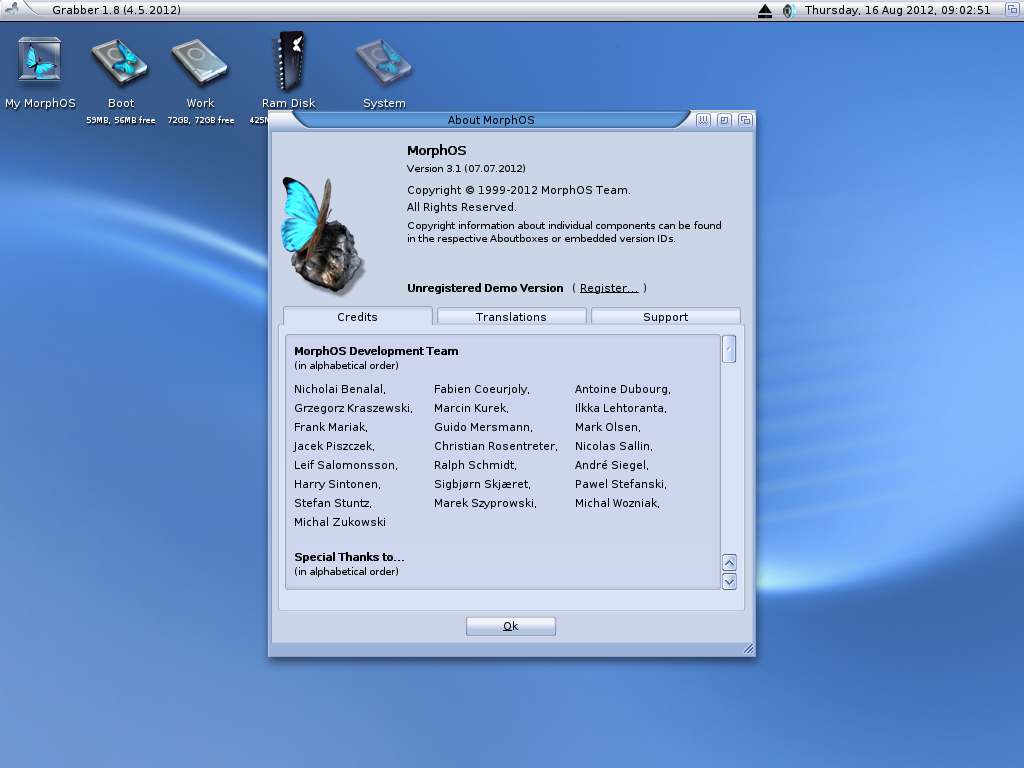Click the credits list scroll up arrow
This screenshot has height=768, width=1024.
tap(729, 562)
